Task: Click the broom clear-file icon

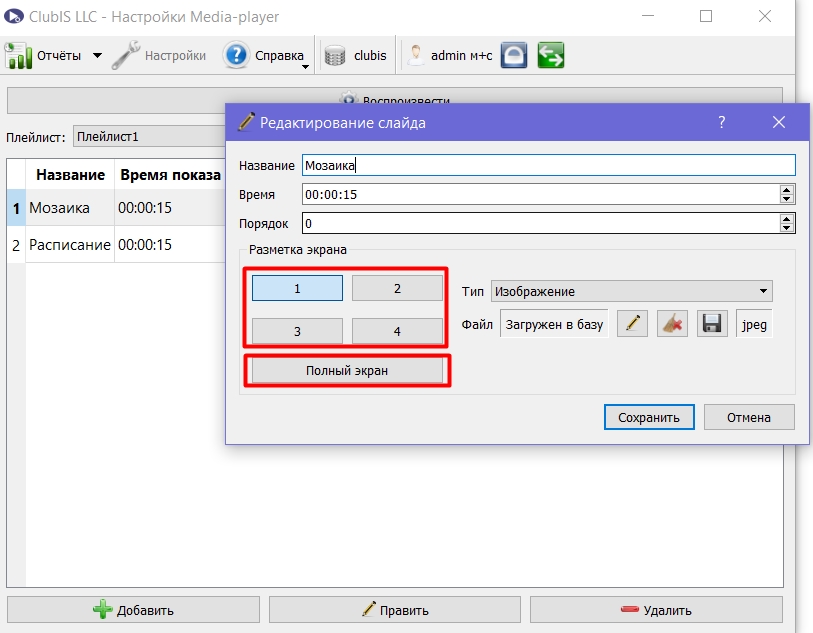Action: pos(672,324)
